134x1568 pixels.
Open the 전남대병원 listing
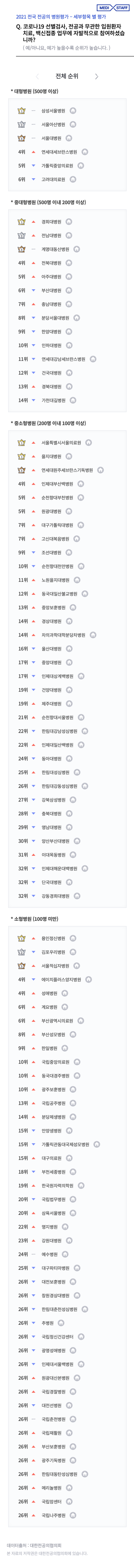51,235
